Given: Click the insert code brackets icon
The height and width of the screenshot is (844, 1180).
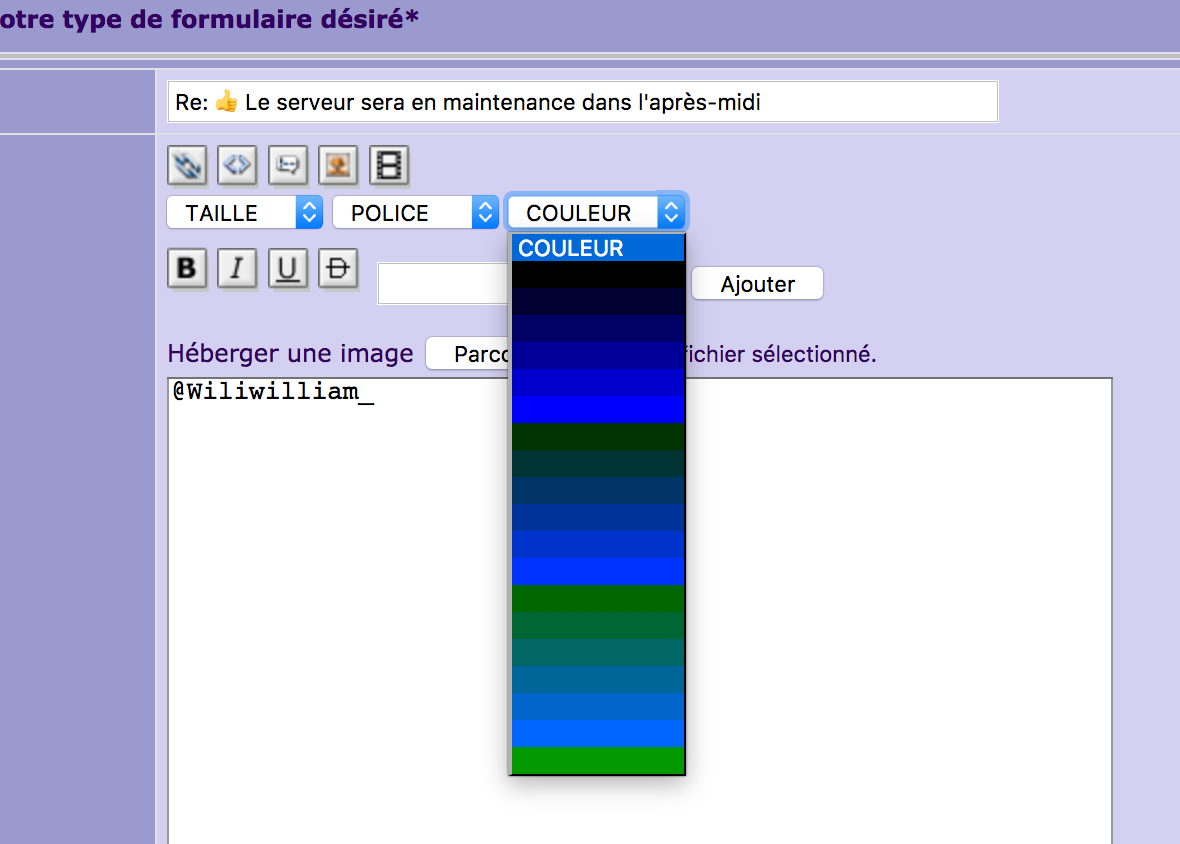Looking at the screenshot, I should coord(237,165).
